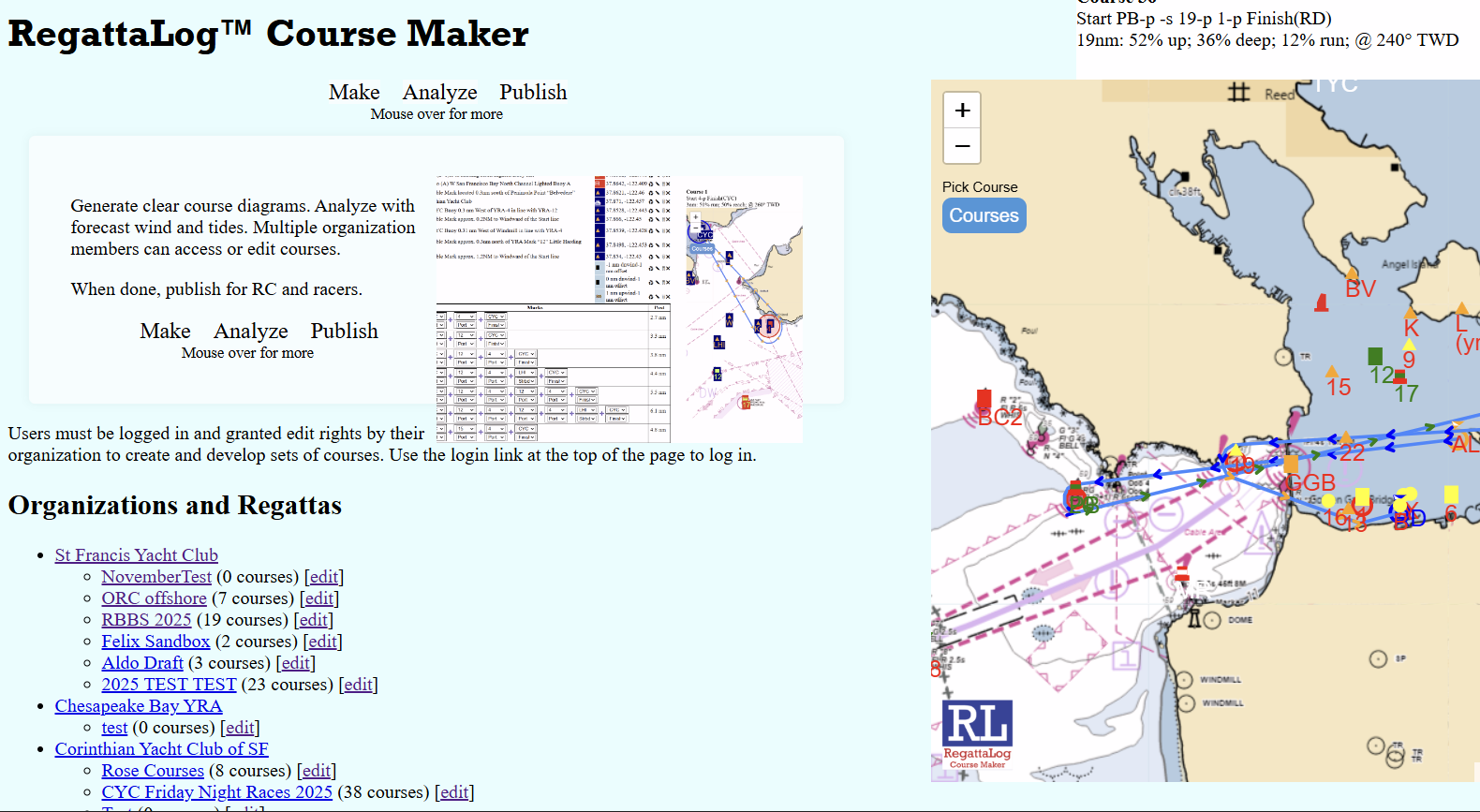Edit the Felix Sandbox regatta

(x=323, y=642)
